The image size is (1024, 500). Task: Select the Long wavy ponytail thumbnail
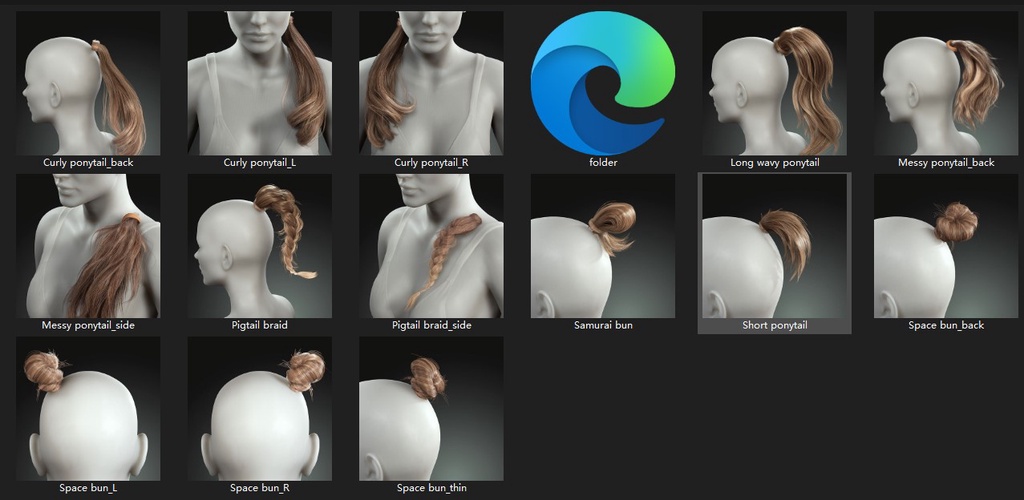tap(775, 83)
